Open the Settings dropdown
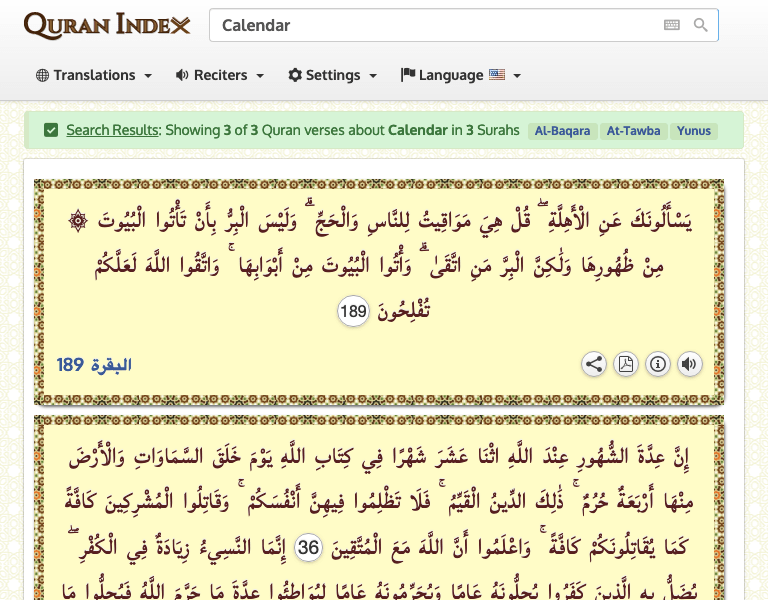Screen dimensions: 768x600 [x=333, y=75]
